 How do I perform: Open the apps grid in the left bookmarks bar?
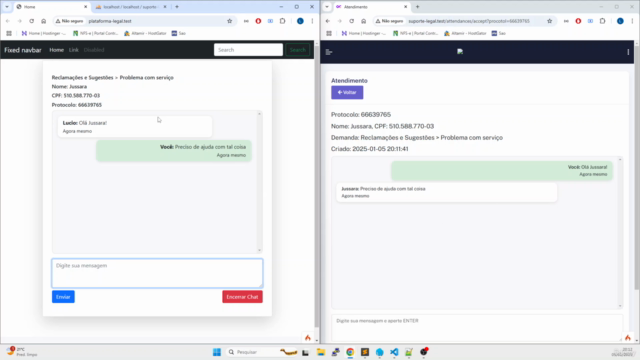tap(9, 33)
